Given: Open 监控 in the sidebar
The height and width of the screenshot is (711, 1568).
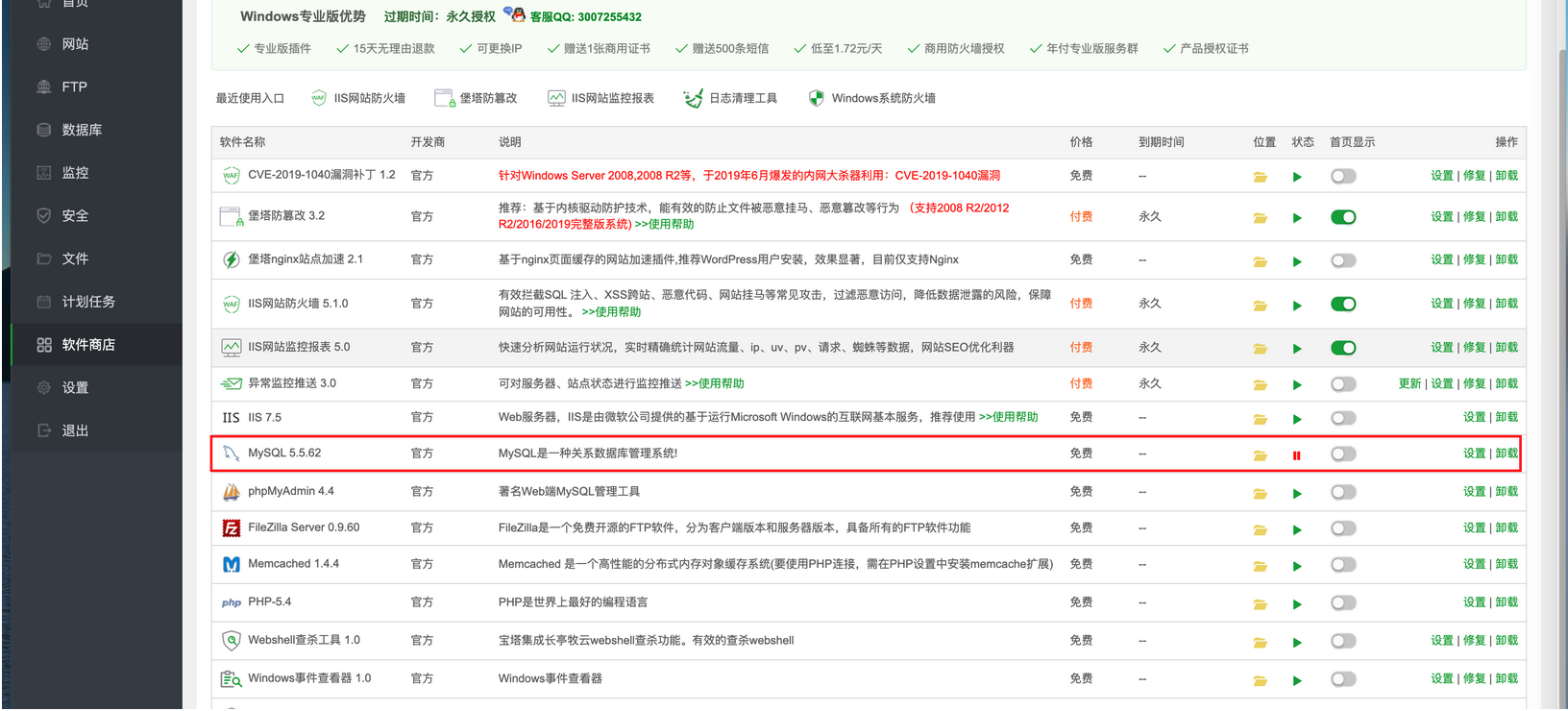Looking at the screenshot, I should 75,173.
